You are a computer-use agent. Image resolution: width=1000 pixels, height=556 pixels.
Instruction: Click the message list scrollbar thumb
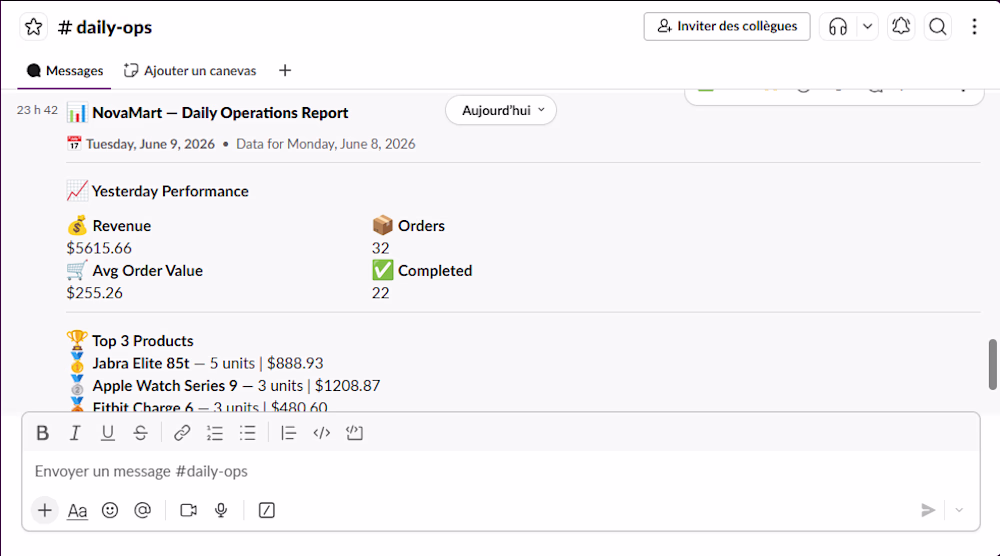coord(992,364)
